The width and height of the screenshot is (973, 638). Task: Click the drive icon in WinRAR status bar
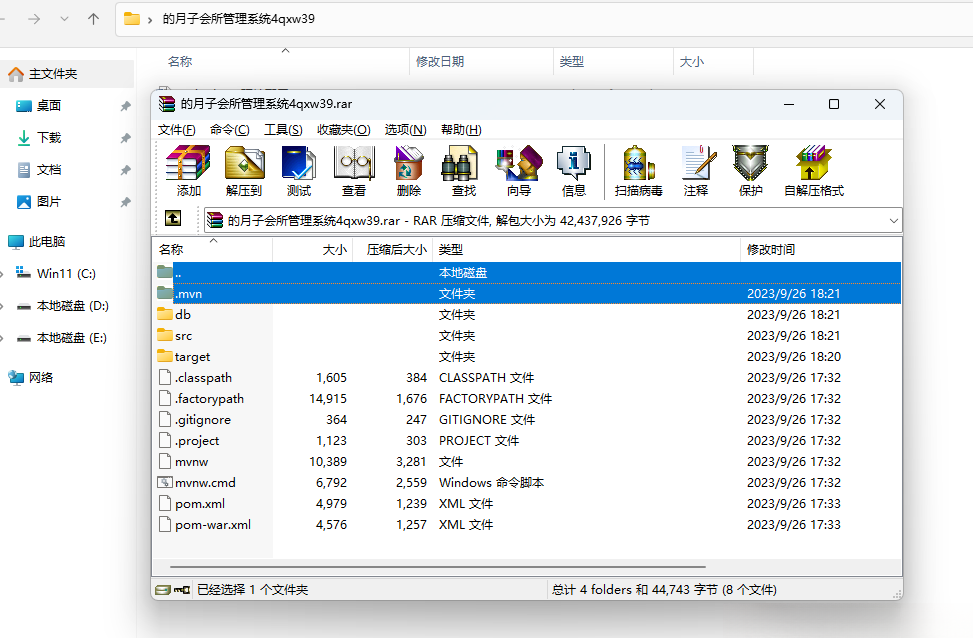pyautogui.click(x=163, y=590)
